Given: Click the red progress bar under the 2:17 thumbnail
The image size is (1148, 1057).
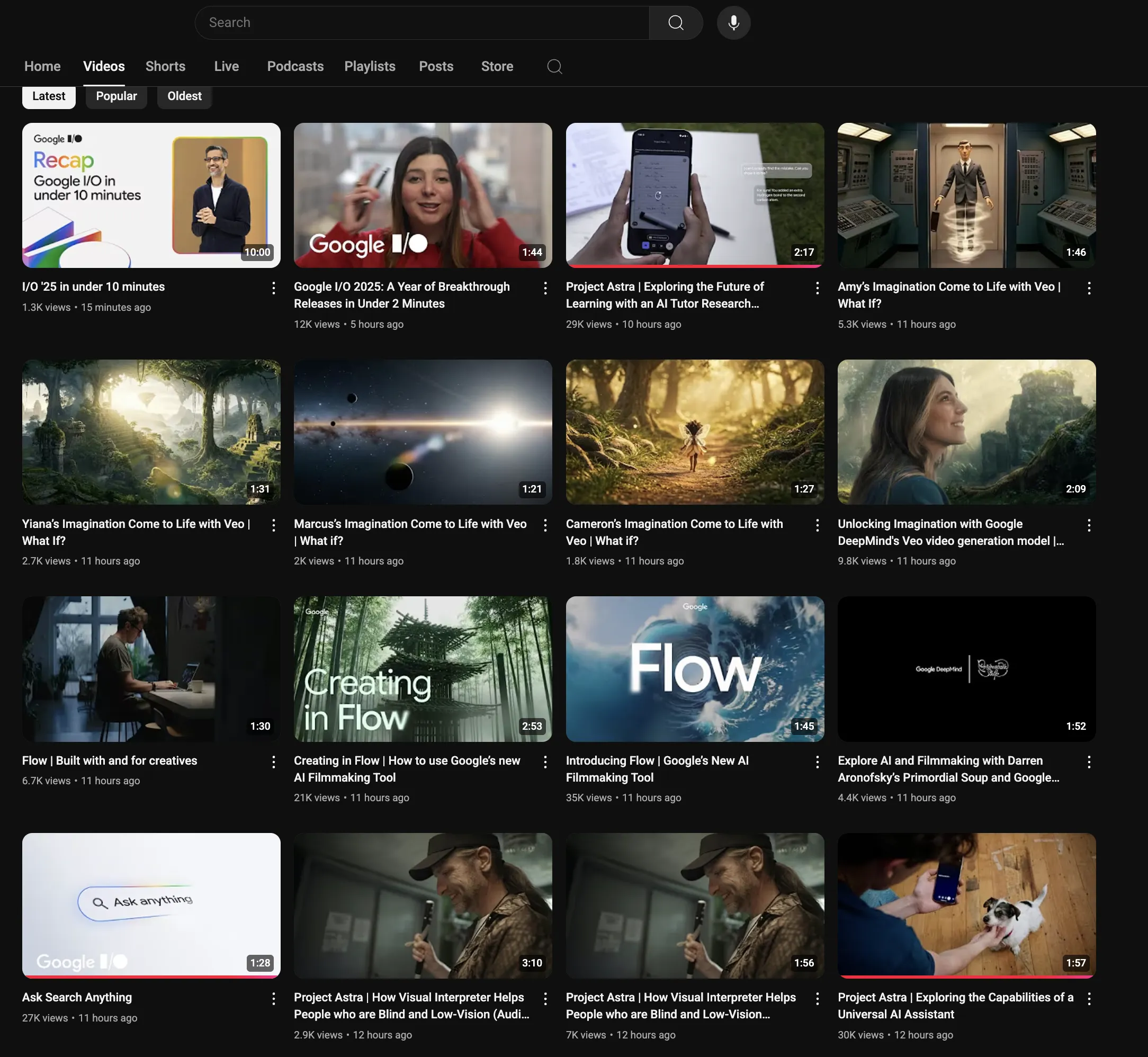Looking at the screenshot, I should (x=695, y=266).
